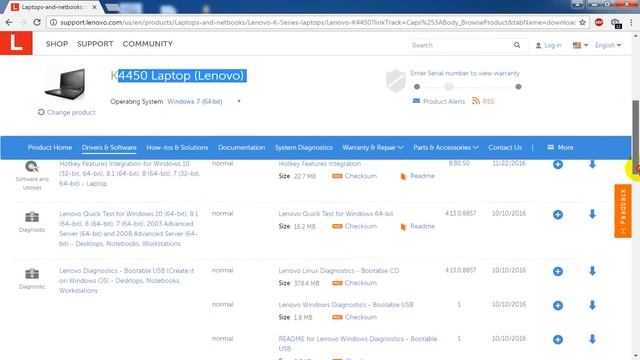Download Lenovo Linux Diagnostics Bootable CD

592,271
